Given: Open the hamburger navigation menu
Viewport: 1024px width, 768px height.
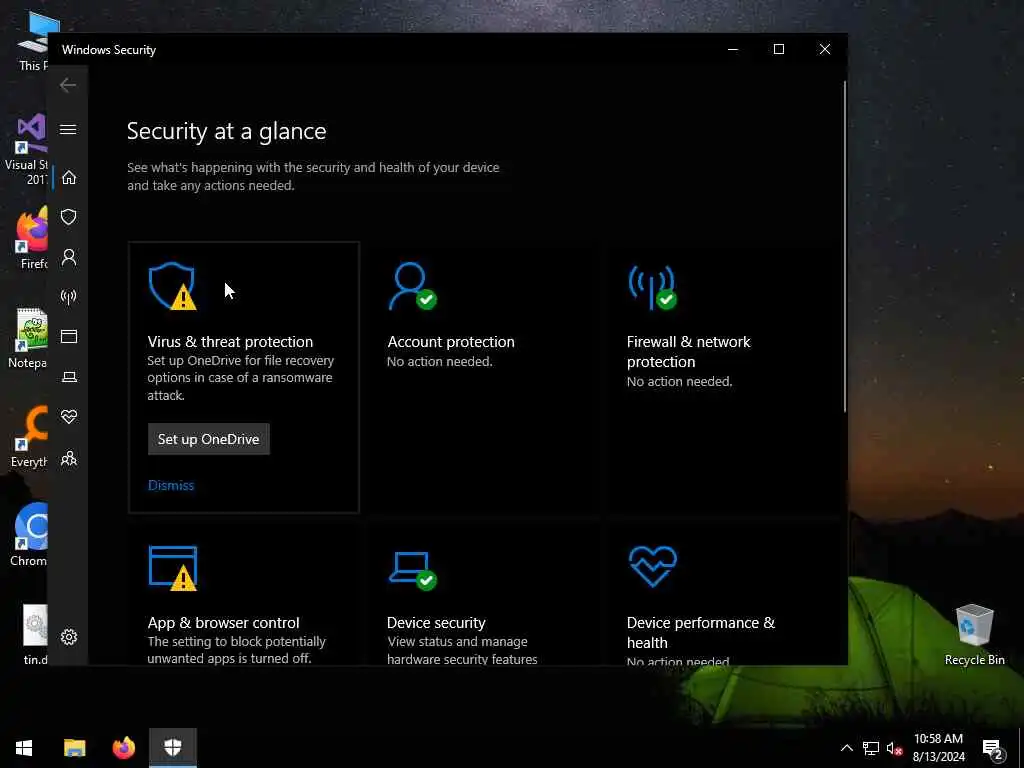Looking at the screenshot, I should [68, 129].
